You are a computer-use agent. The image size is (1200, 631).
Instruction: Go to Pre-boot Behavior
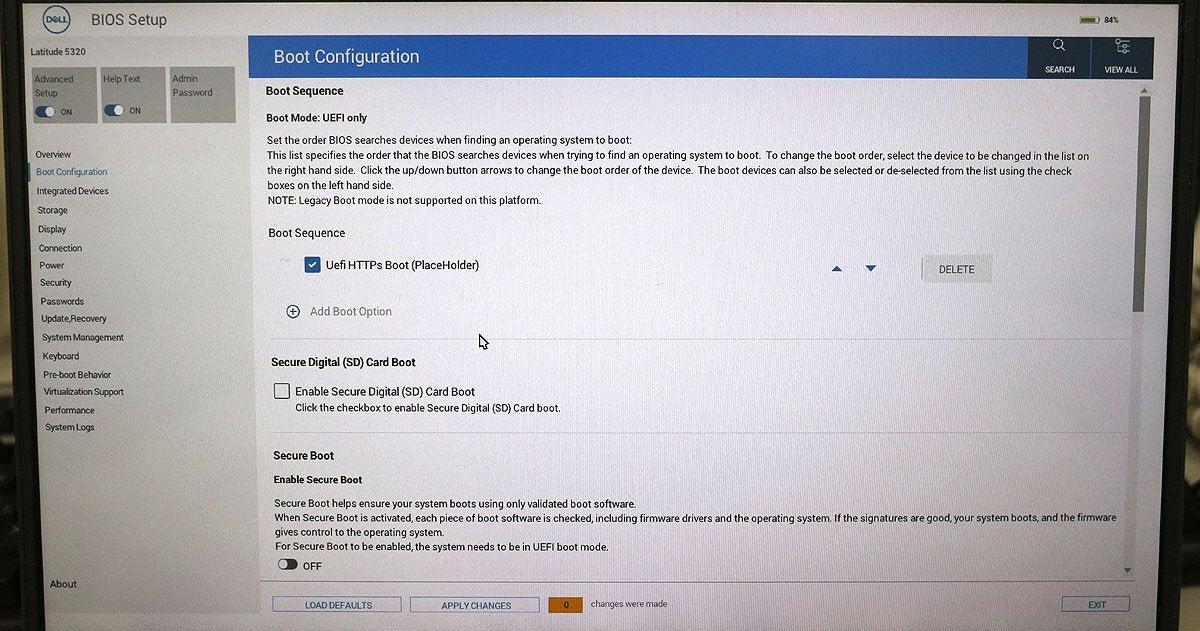point(77,374)
